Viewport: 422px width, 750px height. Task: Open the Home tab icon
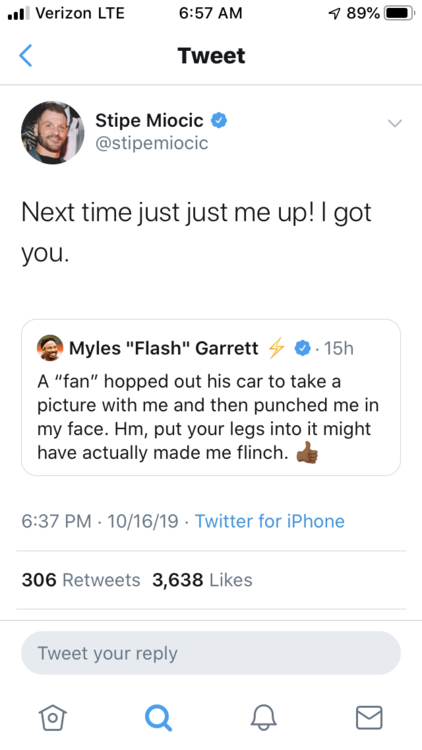click(52, 718)
